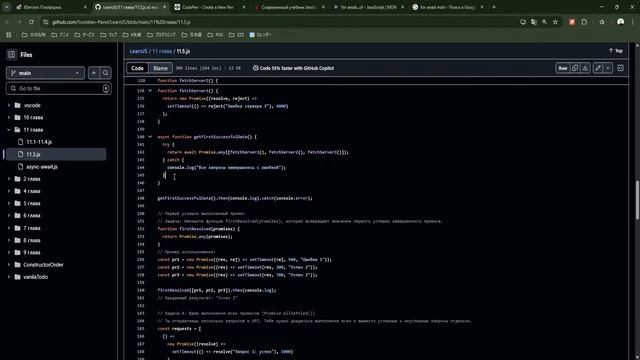Expand the 2 глава folder
This screenshot has width=640, height=360.
pos(9,179)
